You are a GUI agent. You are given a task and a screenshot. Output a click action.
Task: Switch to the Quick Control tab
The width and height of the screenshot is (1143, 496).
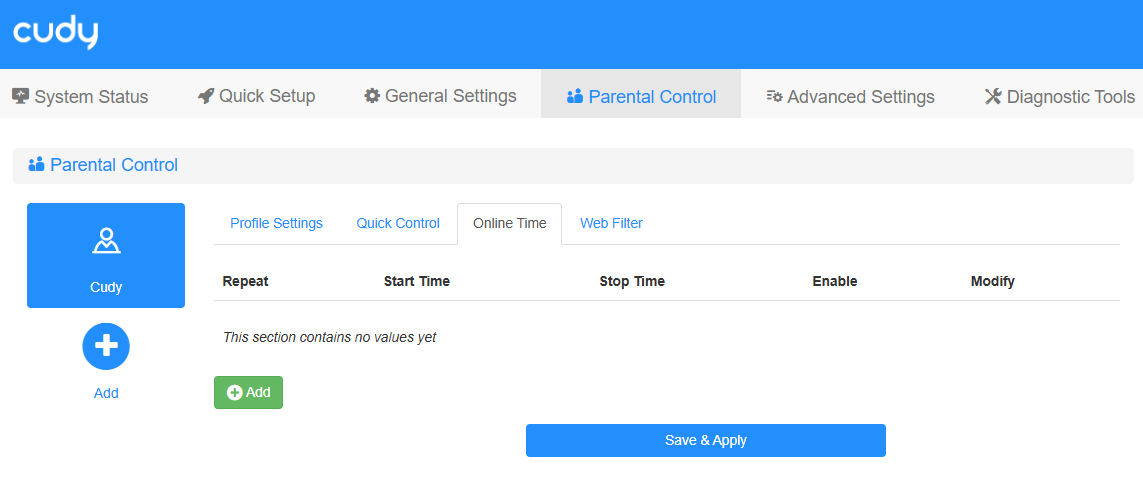(398, 223)
